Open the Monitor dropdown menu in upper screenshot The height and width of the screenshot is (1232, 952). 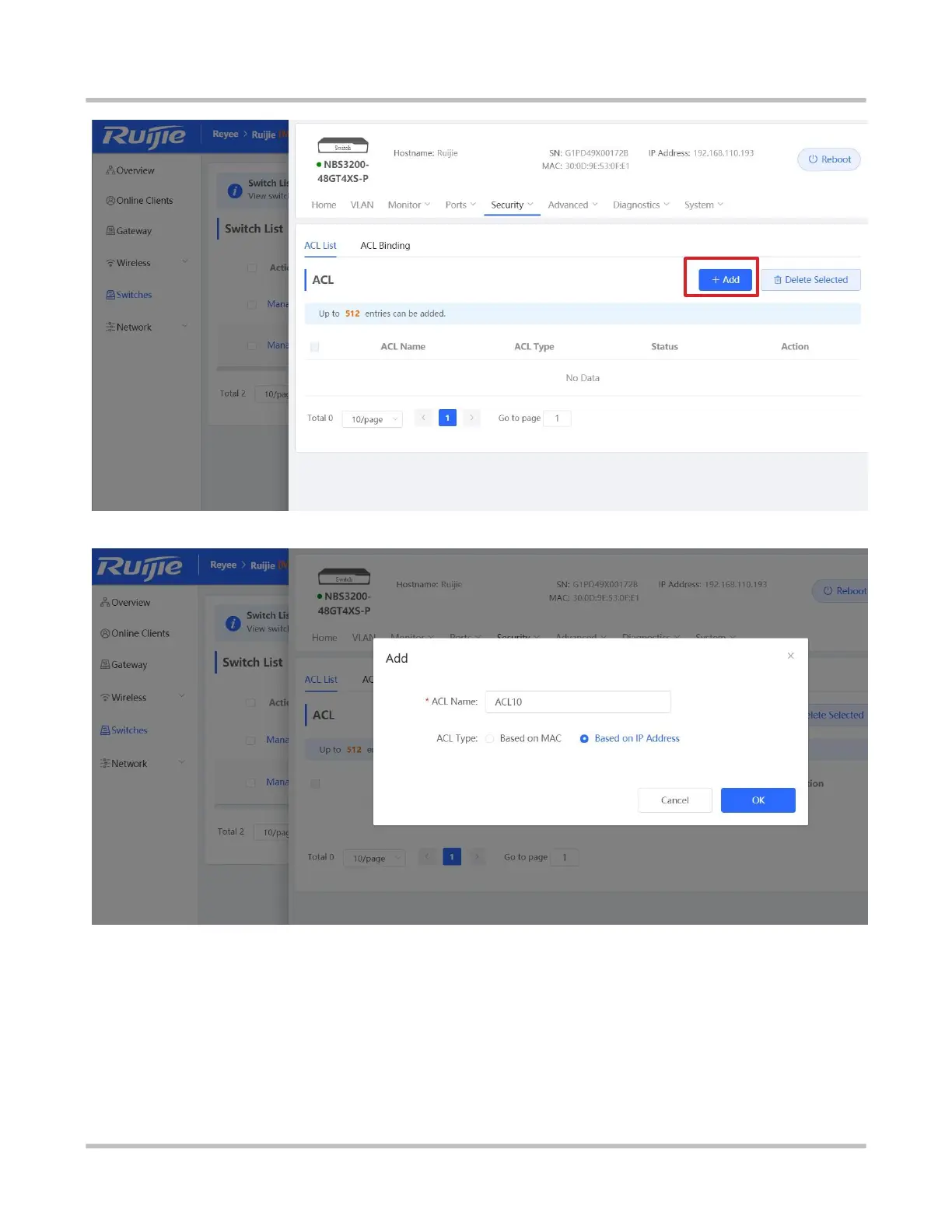[409, 205]
